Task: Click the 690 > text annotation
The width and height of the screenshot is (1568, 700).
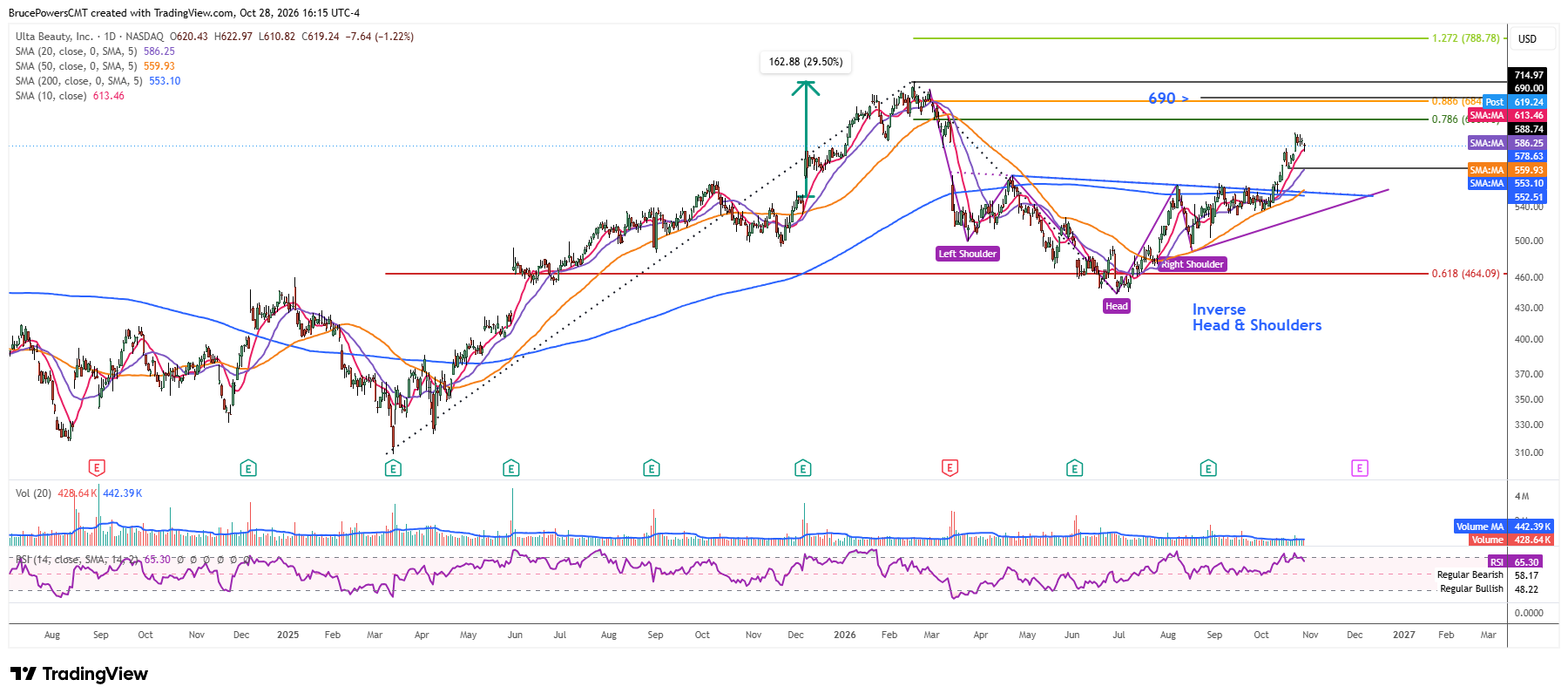Action: [x=1168, y=99]
